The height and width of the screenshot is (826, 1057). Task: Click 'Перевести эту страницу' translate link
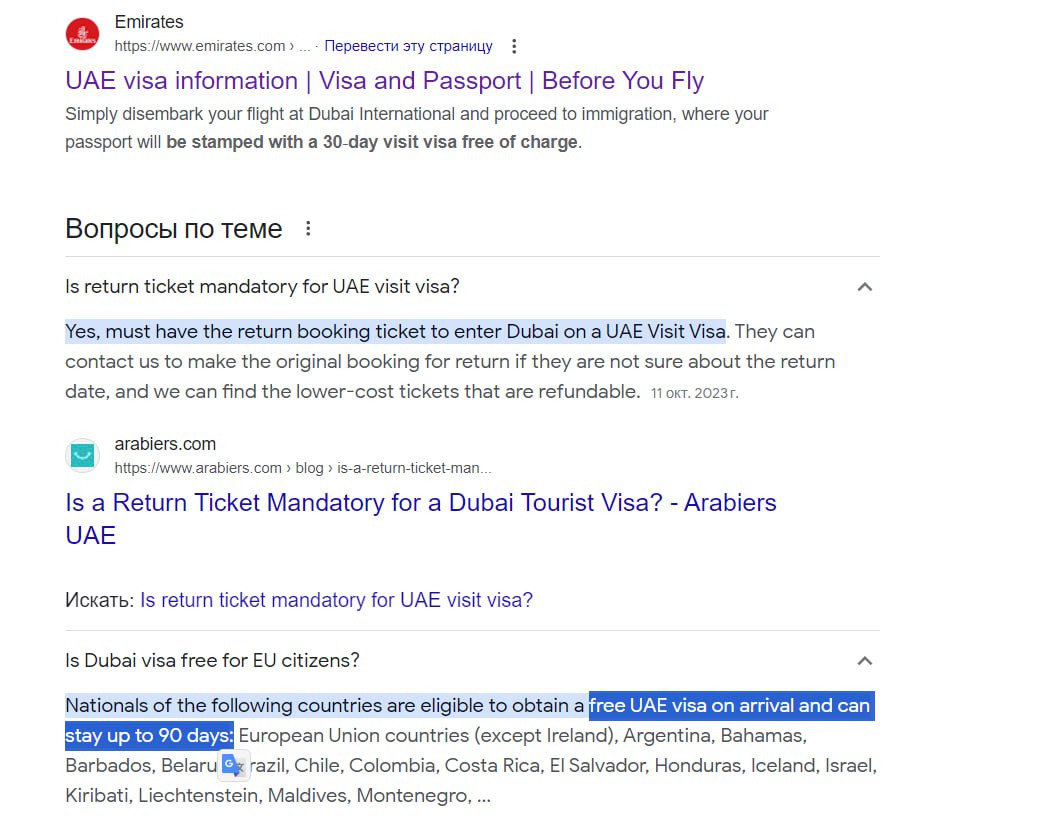409,46
